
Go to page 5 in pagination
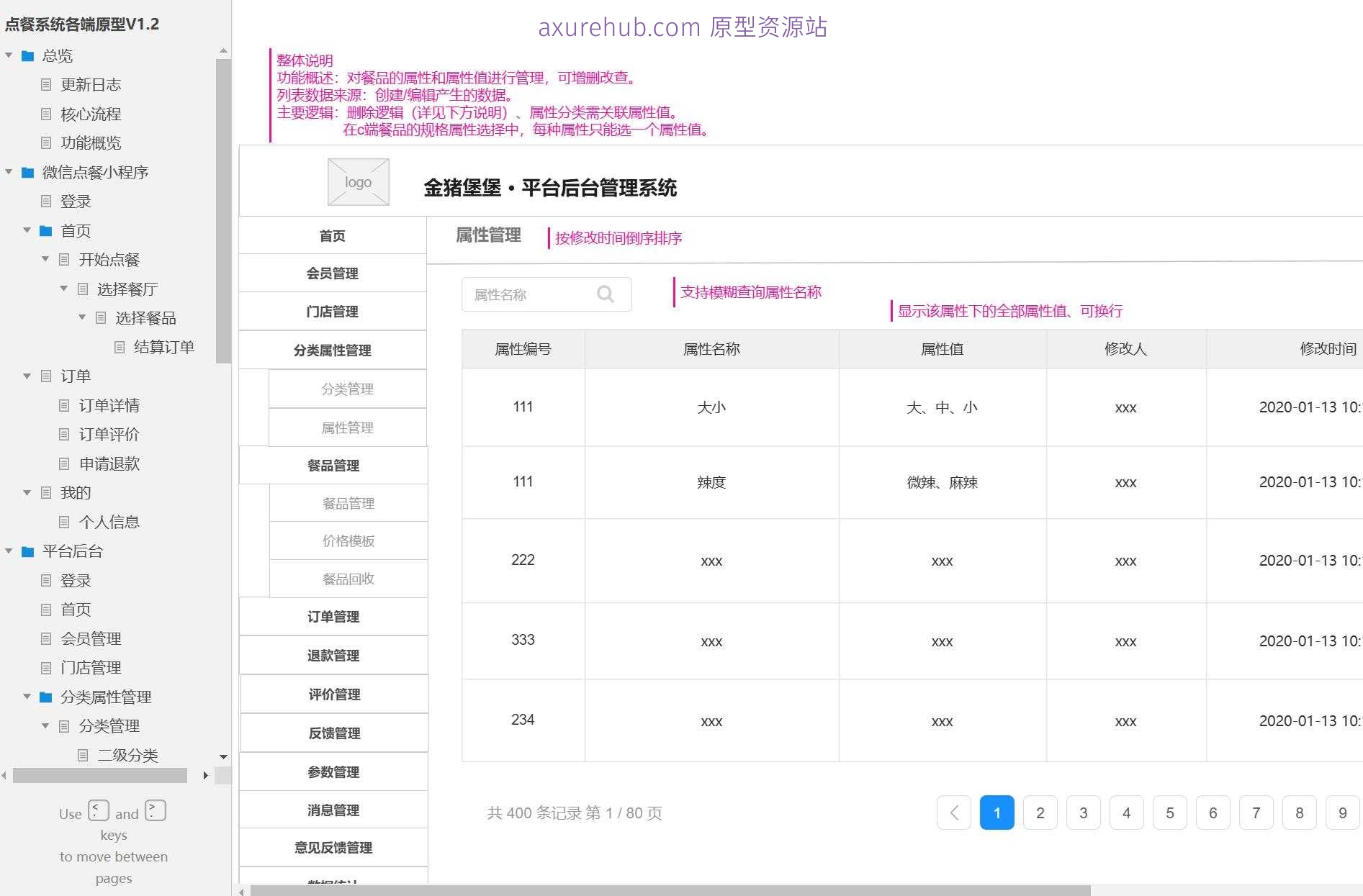[x=1170, y=813]
